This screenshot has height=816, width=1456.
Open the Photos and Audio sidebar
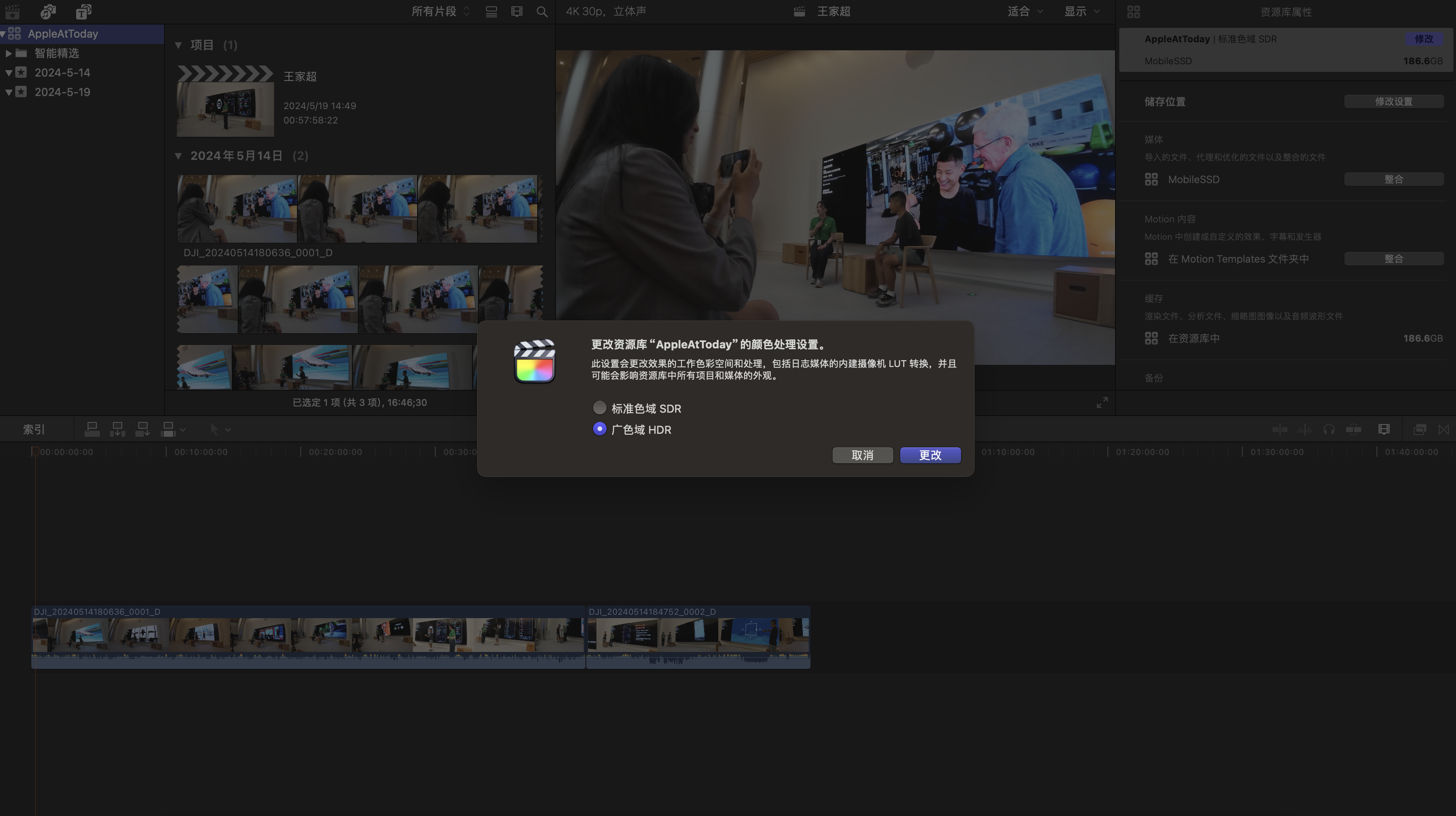click(x=48, y=11)
